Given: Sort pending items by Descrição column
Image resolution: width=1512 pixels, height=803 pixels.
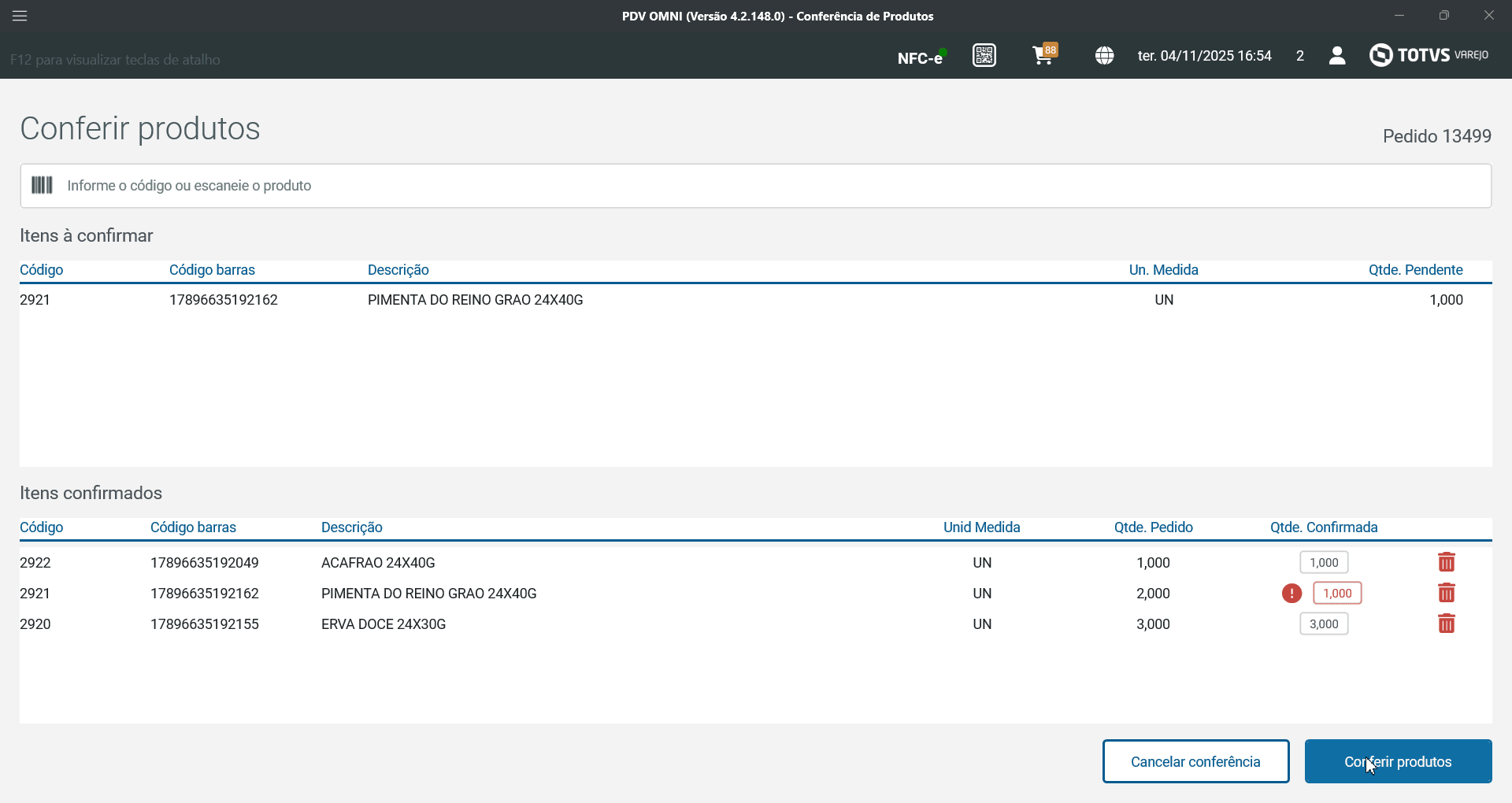Looking at the screenshot, I should (398, 270).
